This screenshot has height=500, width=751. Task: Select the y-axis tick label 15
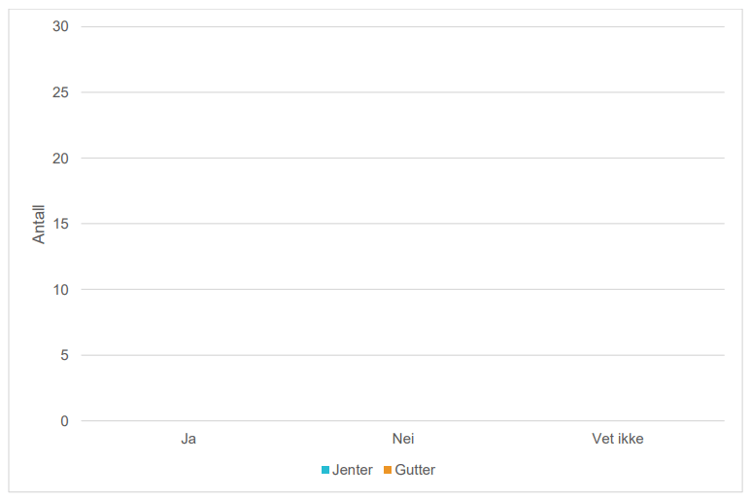(60, 224)
